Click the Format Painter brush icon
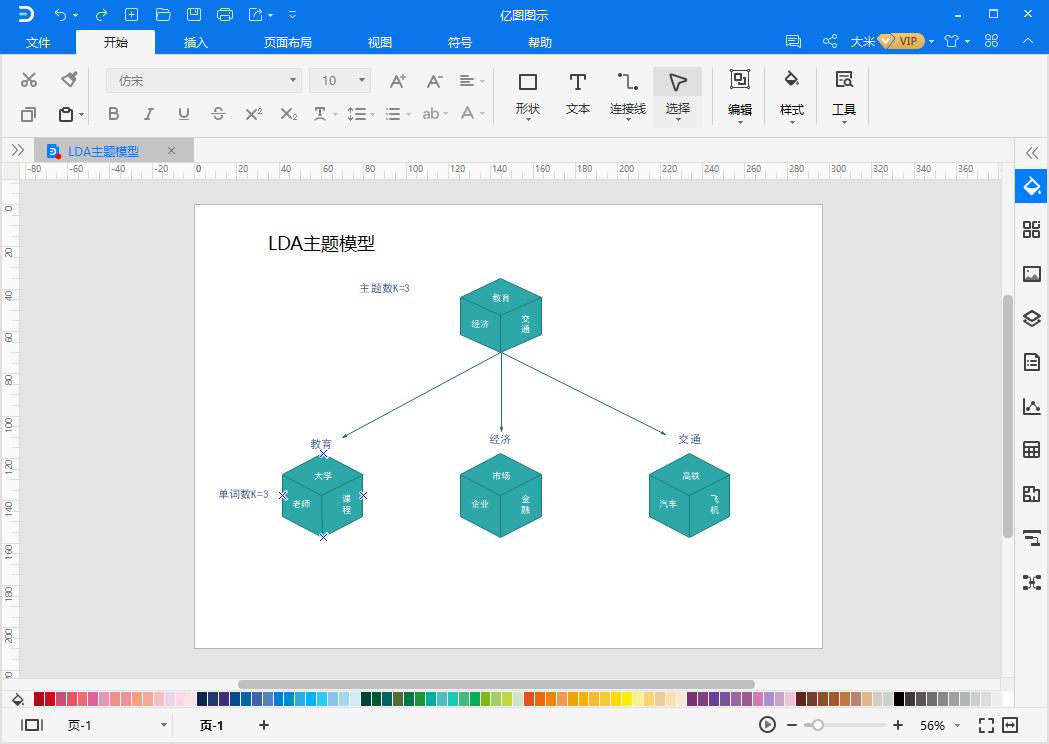 pos(69,80)
